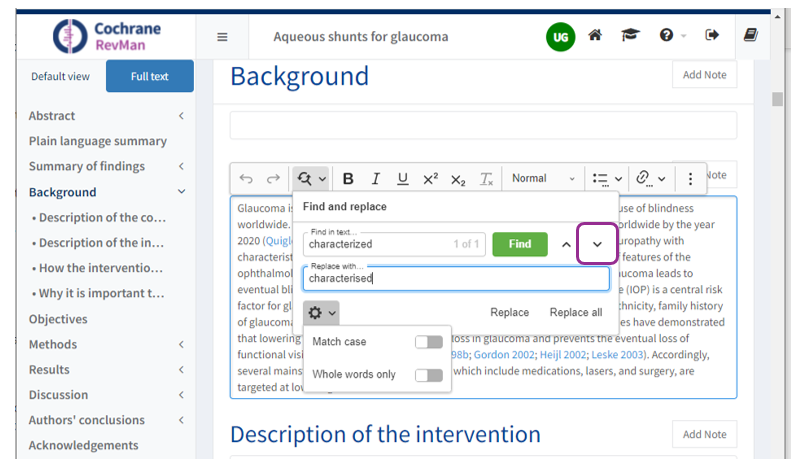Open find settings gear dropdown
The image size is (803, 476).
(322, 313)
